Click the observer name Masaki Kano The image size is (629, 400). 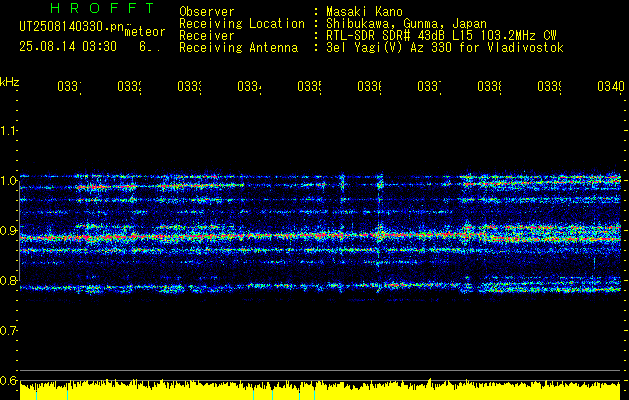(x=365, y=11)
